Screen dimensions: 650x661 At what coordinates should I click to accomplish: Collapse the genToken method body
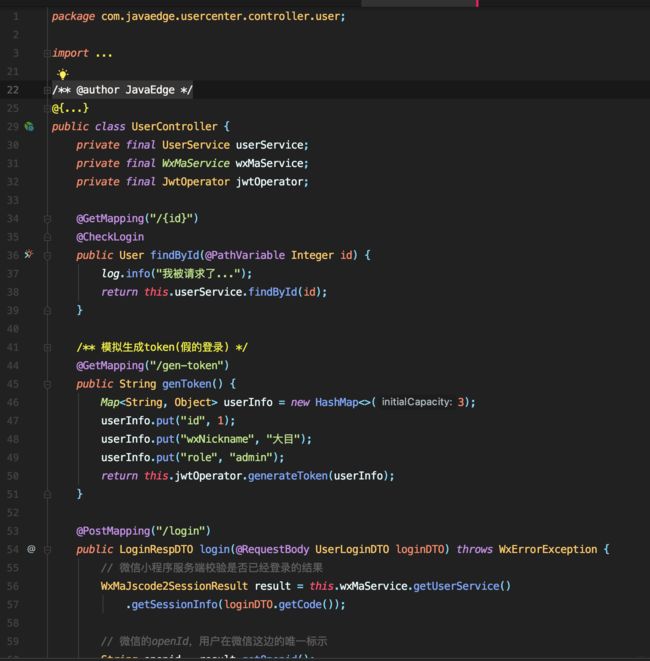click(x=47, y=384)
